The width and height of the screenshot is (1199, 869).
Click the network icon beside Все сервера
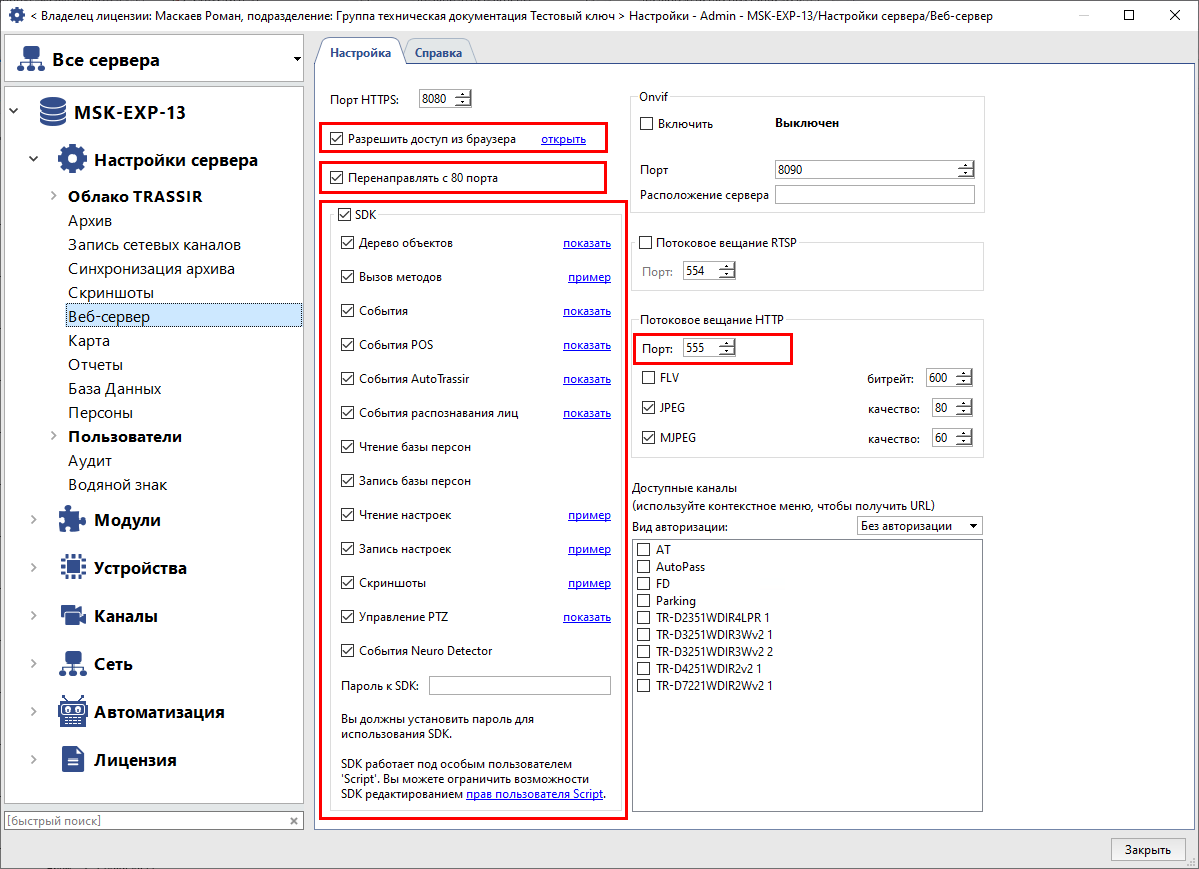[x=31, y=59]
